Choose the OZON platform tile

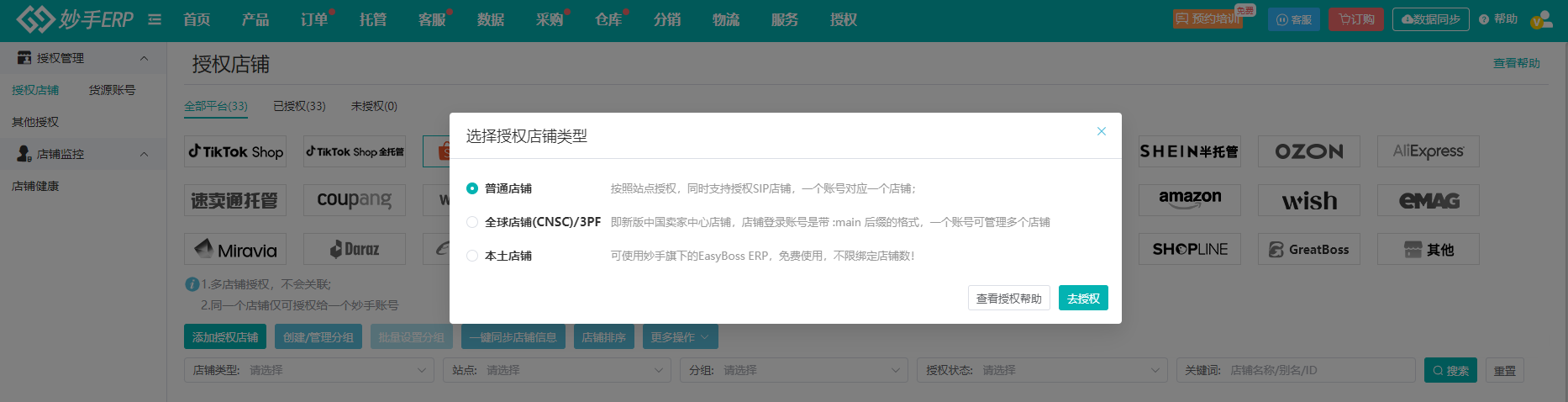click(x=1308, y=151)
